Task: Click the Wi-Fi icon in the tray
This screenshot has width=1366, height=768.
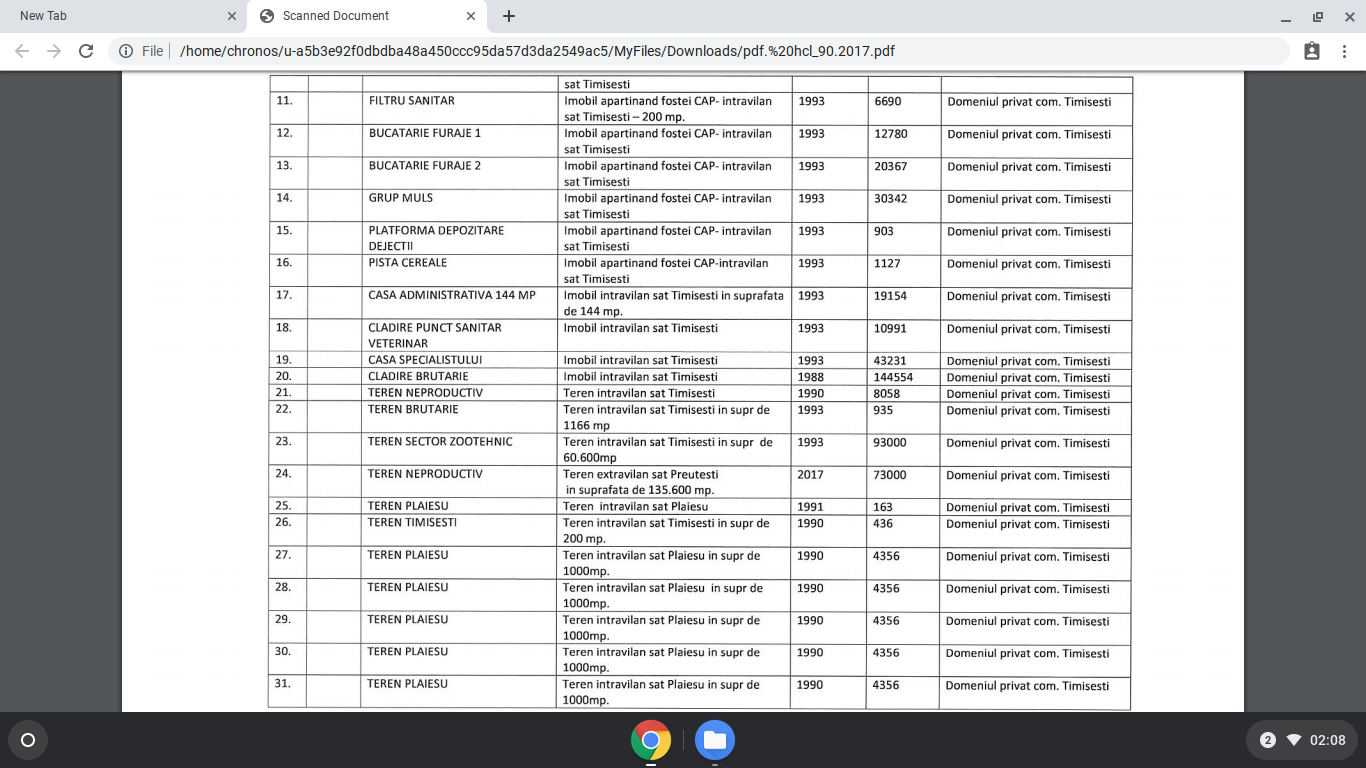Action: tap(1294, 740)
